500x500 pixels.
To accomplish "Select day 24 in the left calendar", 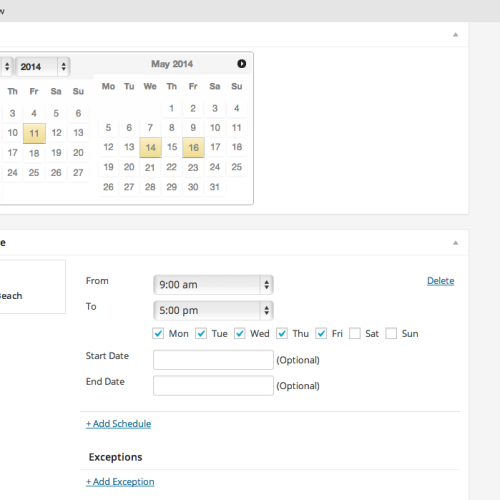I will pyautogui.click(x=12, y=173).
